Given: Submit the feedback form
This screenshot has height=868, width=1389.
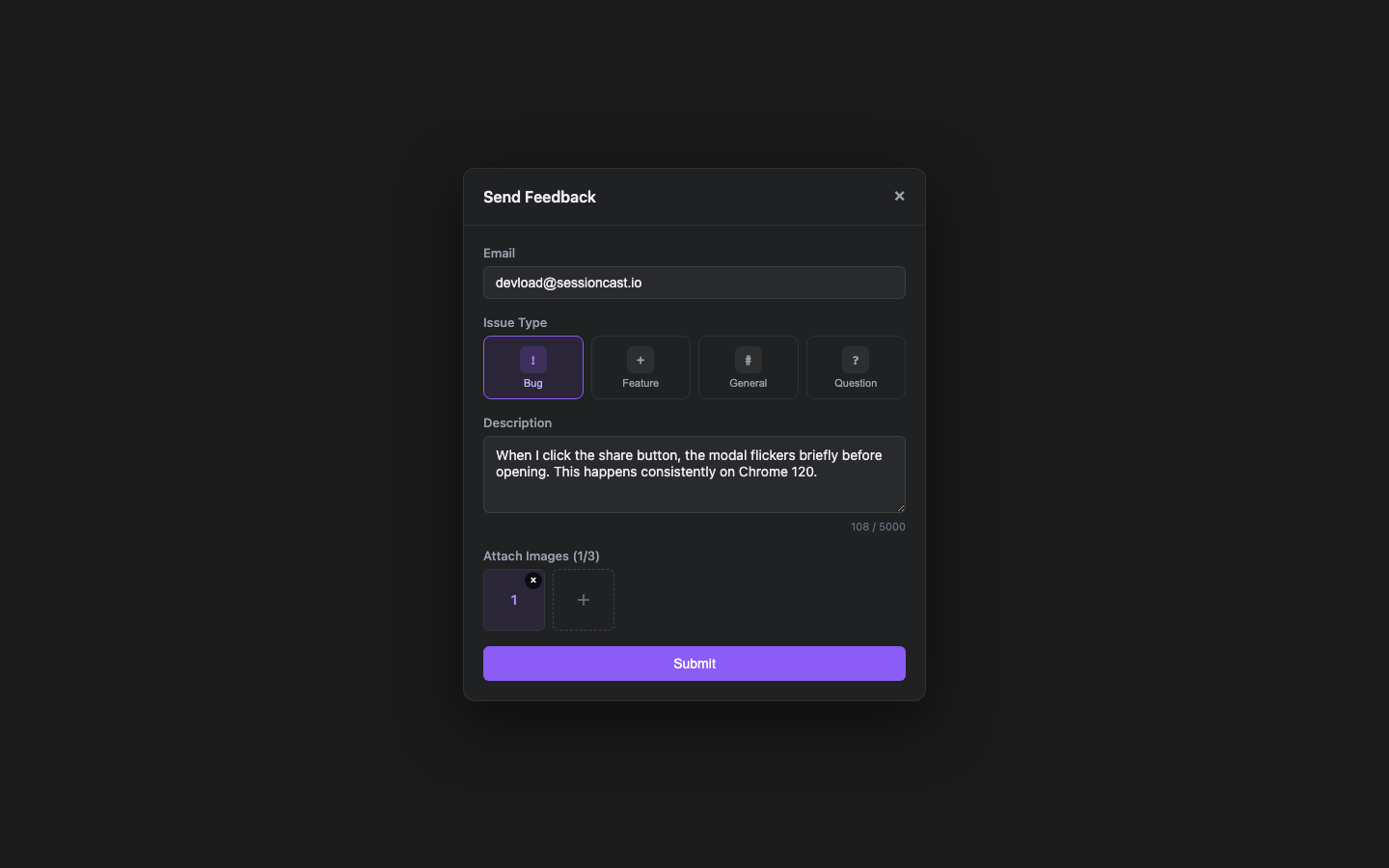Looking at the screenshot, I should [x=694, y=664].
